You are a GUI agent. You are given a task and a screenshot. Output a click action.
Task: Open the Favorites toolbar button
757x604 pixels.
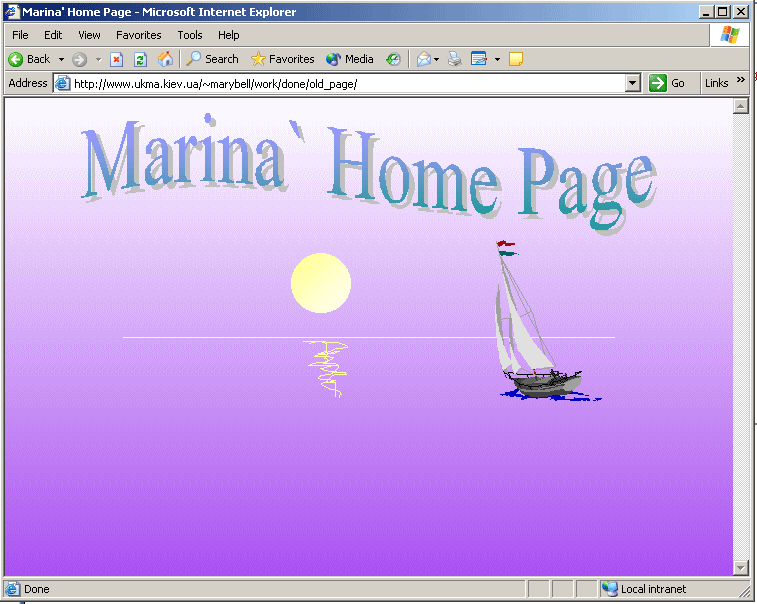(282, 59)
